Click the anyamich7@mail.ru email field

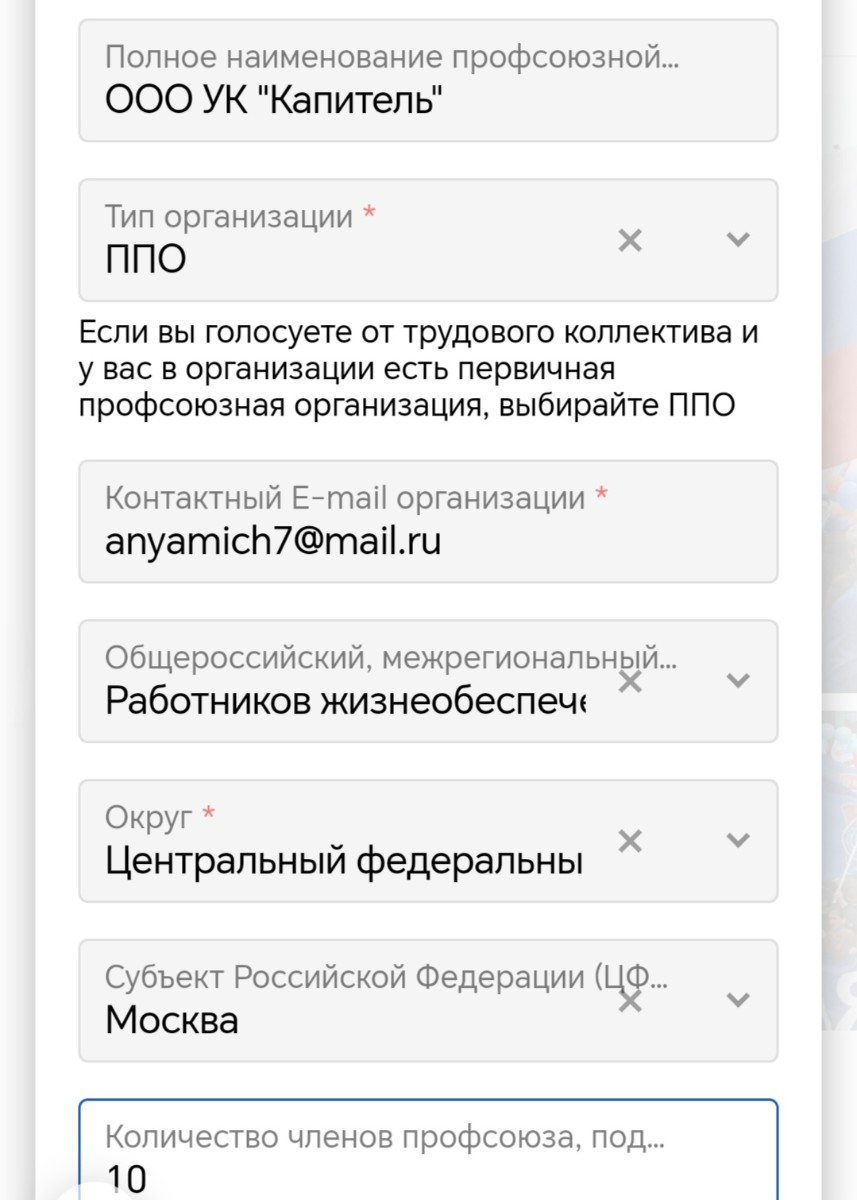tap(428, 521)
